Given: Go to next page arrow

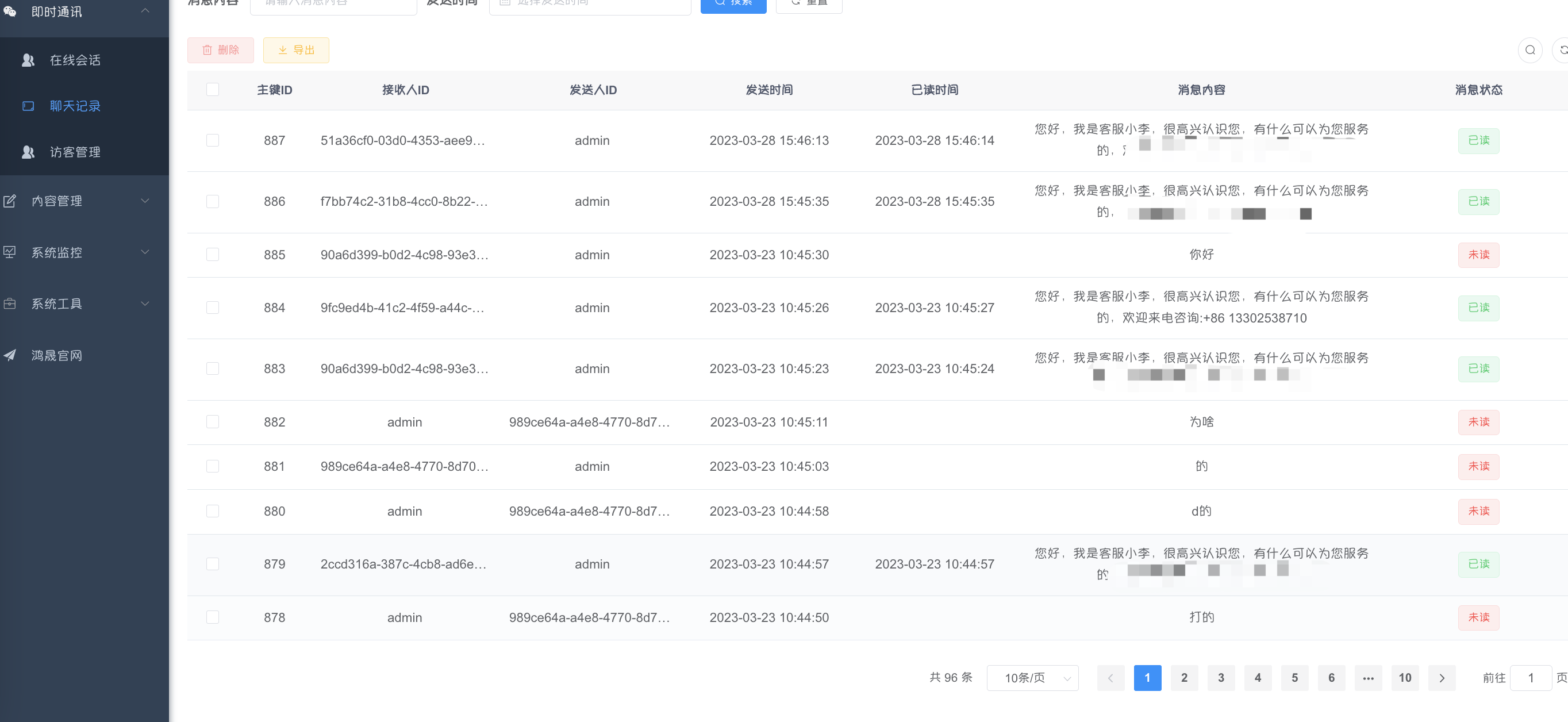Looking at the screenshot, I should (x=1442, y=678).
